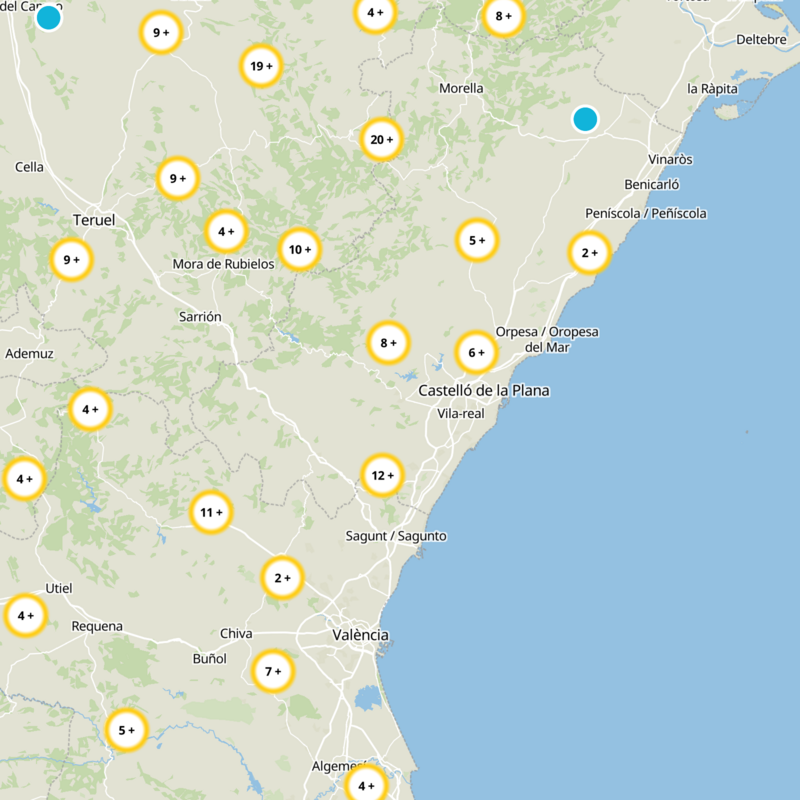
Task: Open the 4+ cluster above Mora de Rubielos
Action: [x=226, y=232]
